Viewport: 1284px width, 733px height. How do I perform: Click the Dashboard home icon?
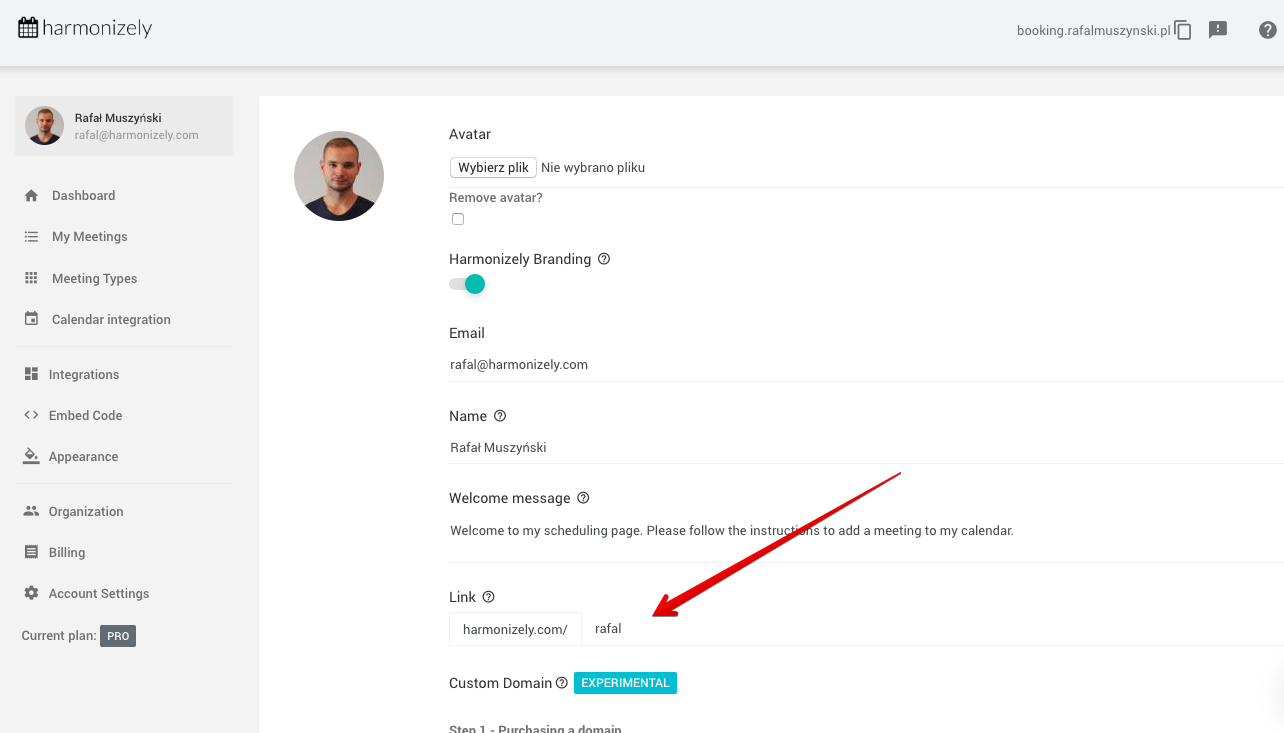tap(31, 196)
